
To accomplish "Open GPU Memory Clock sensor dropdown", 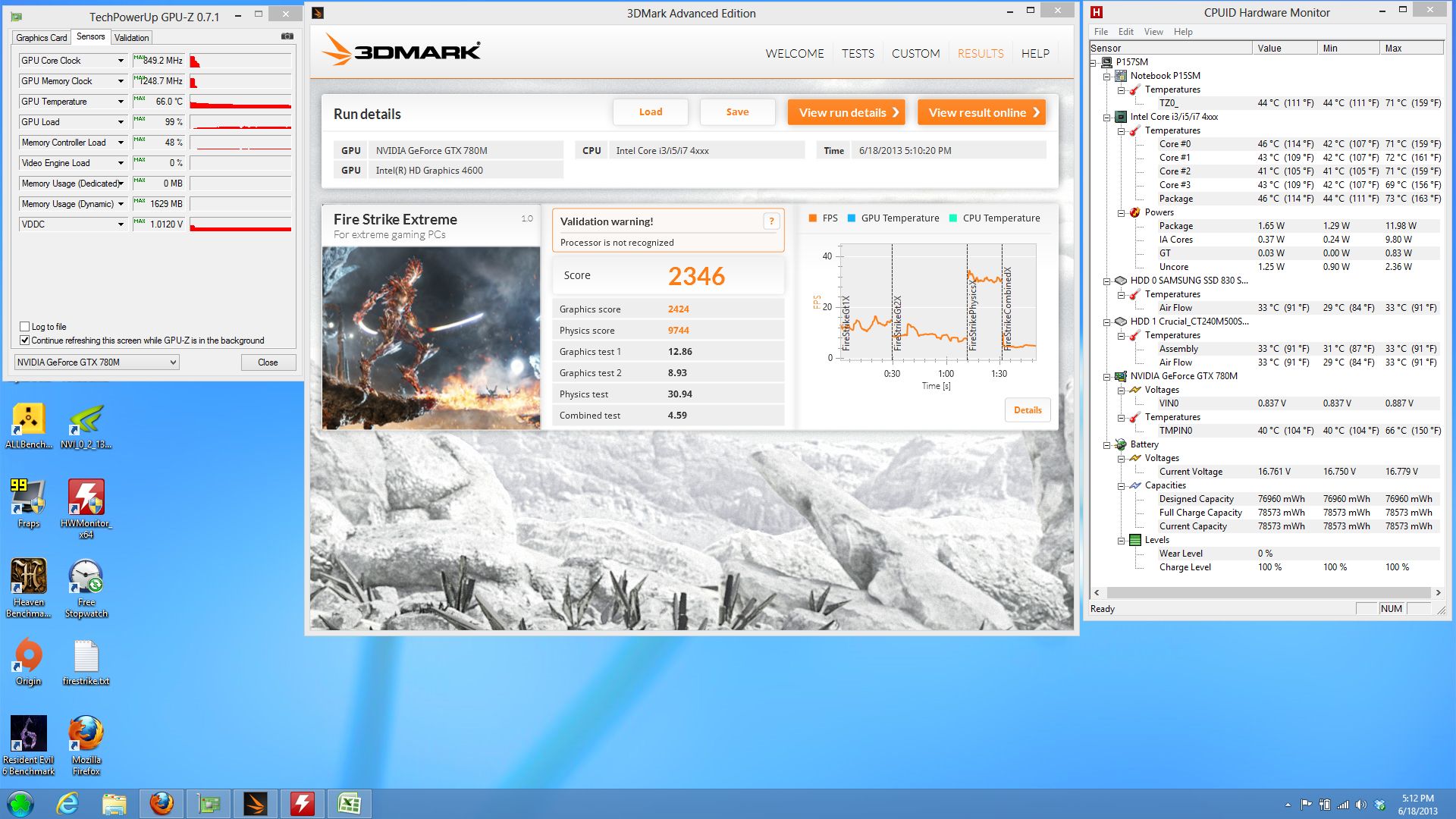I will [121, 81].
